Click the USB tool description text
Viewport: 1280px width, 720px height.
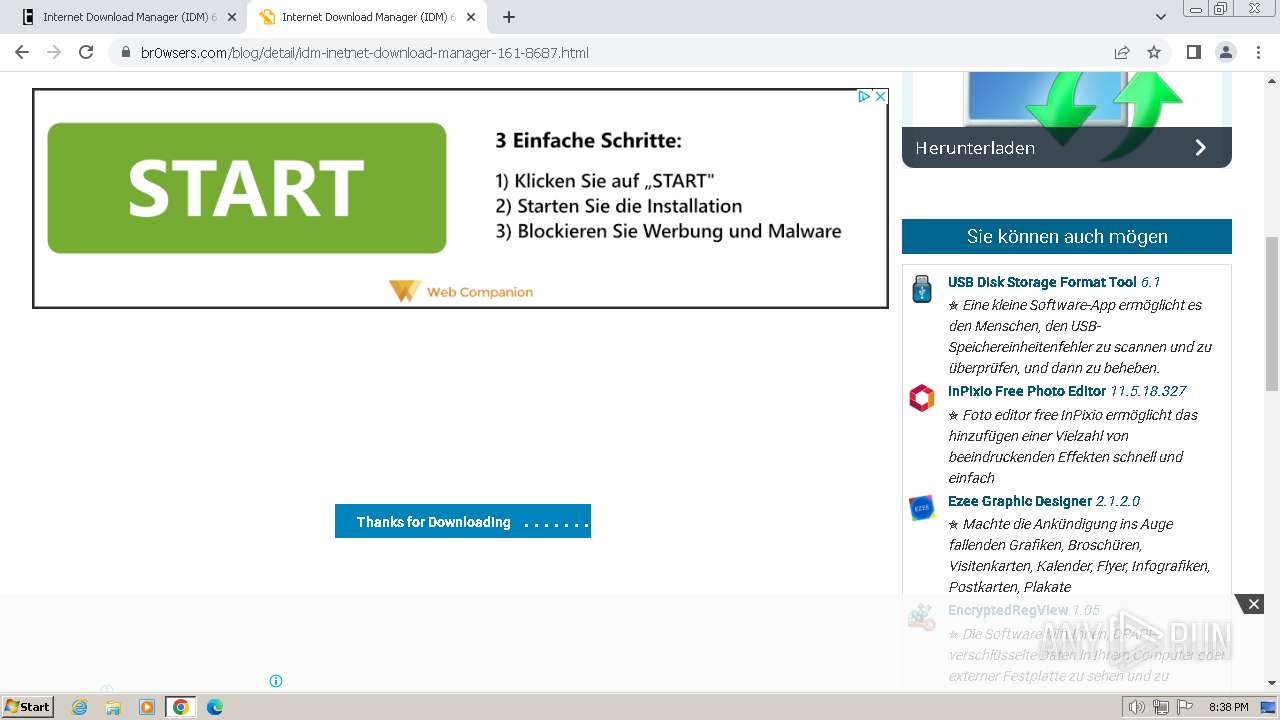1080,336
